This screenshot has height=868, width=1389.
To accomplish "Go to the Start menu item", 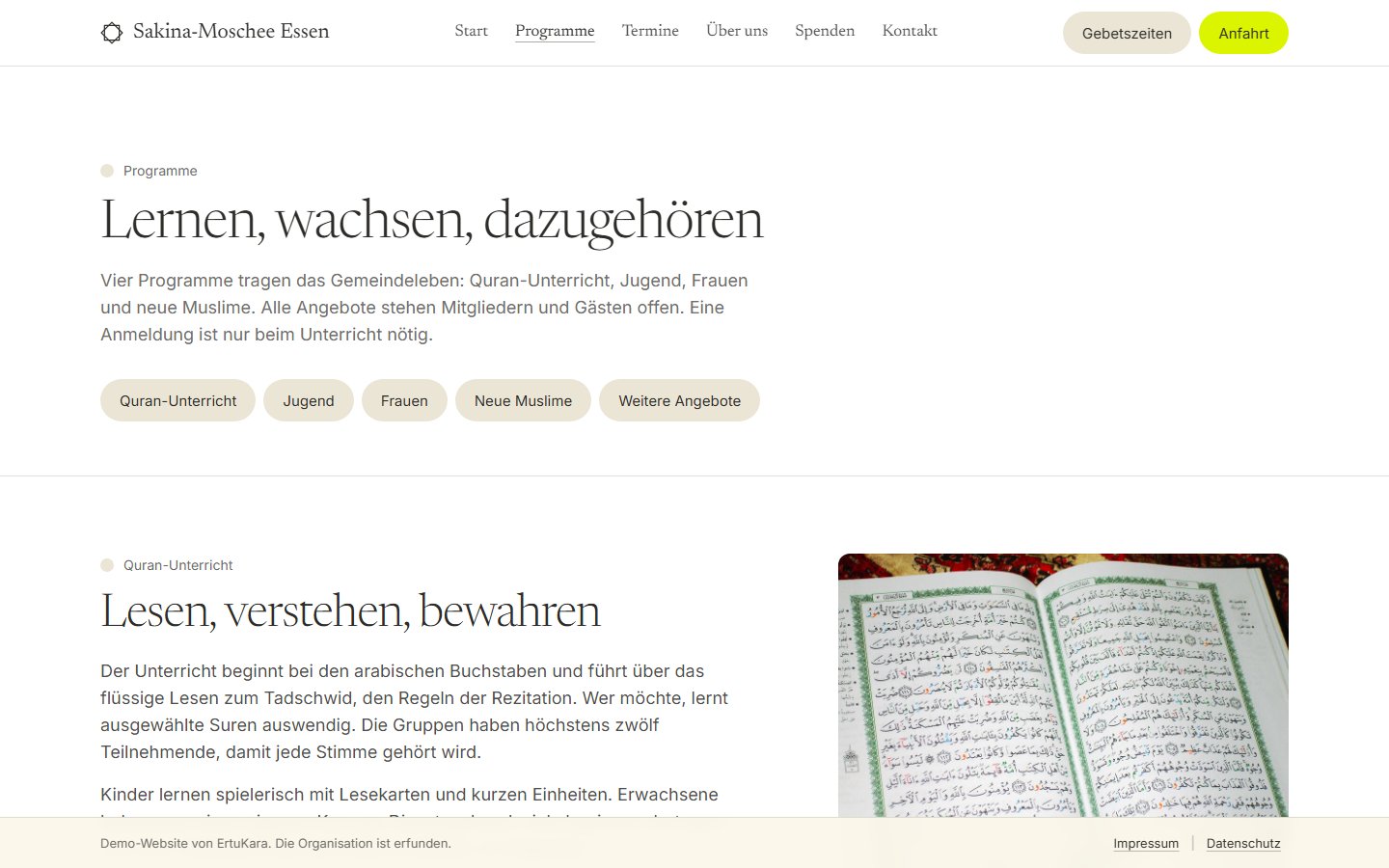I will click(x=471, y=31).
